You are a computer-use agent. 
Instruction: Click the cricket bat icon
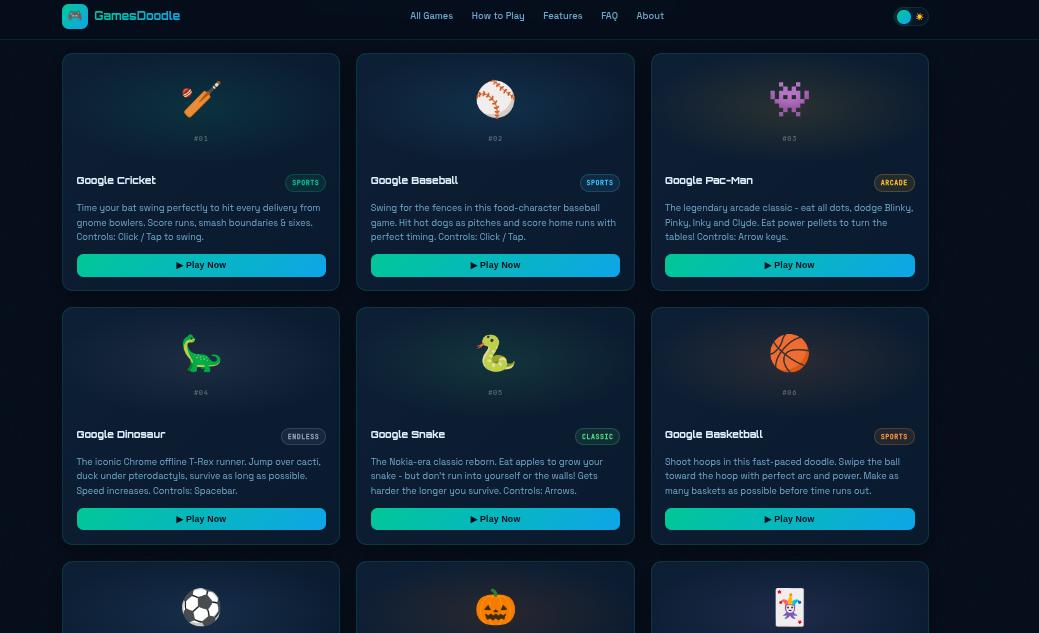[201, 99]
